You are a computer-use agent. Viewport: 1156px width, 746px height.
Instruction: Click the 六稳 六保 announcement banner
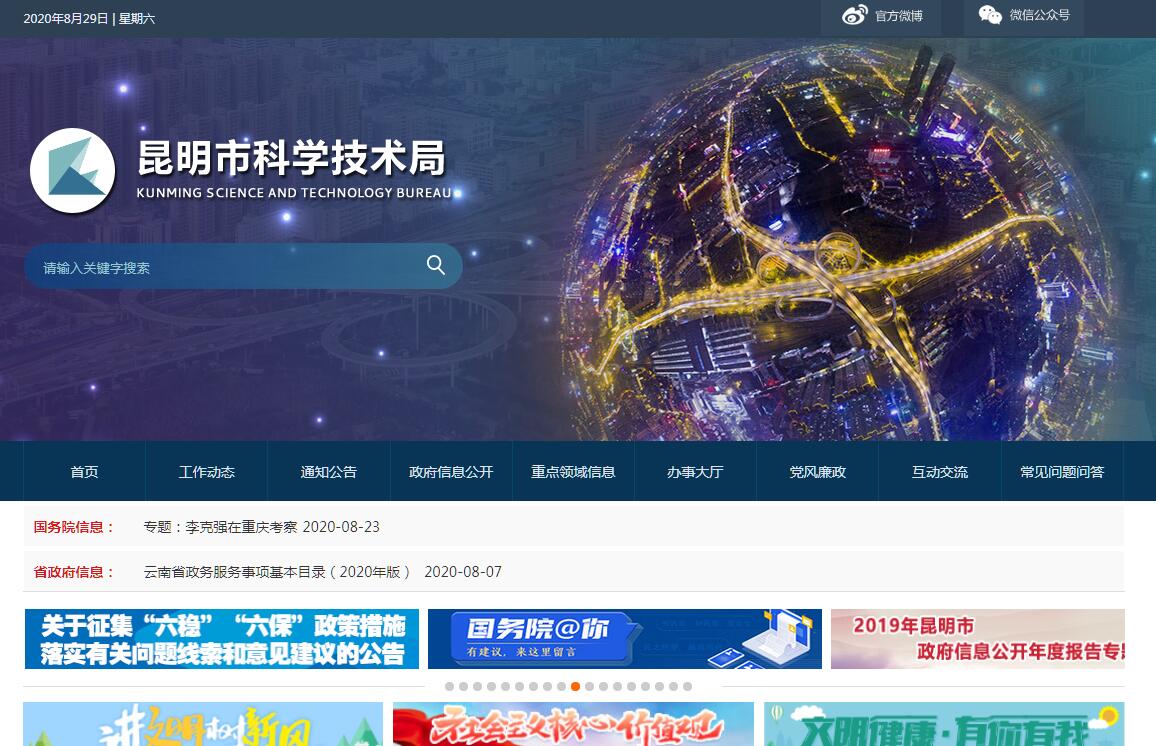222,639
